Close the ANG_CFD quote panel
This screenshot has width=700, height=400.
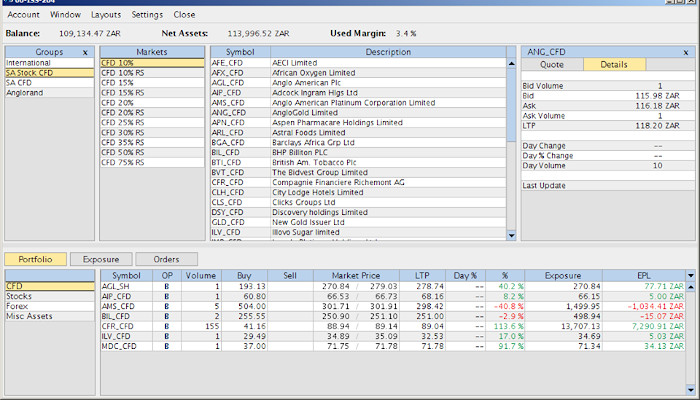point(685,51)
